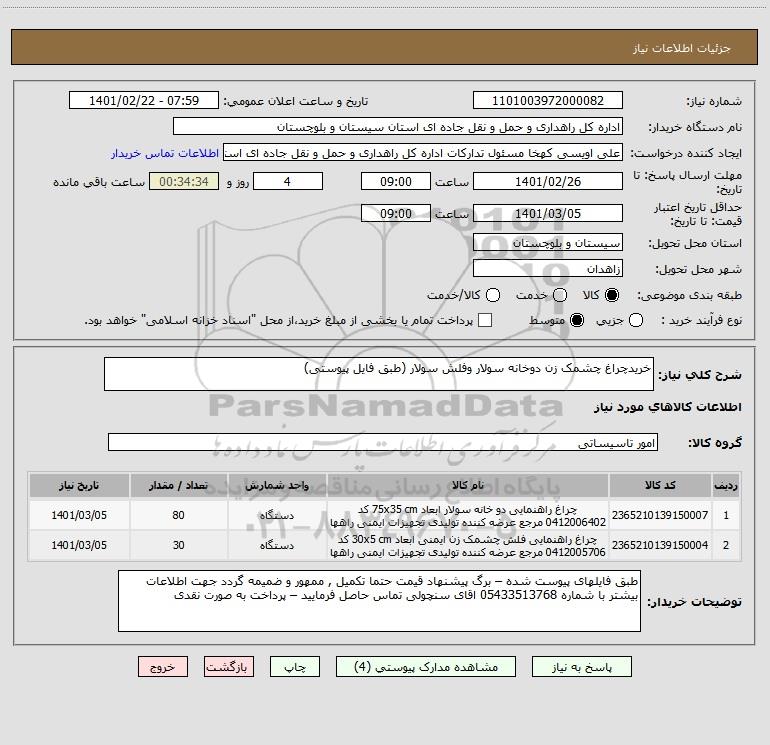Choose جزیی purchase process option
The image size is (770, 745).
click(x=636, y=320)
